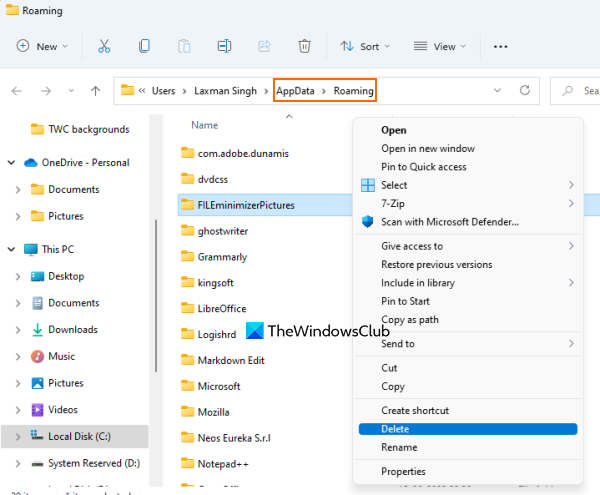Click the Delete trash icon in toolbar

coord(305,46)
